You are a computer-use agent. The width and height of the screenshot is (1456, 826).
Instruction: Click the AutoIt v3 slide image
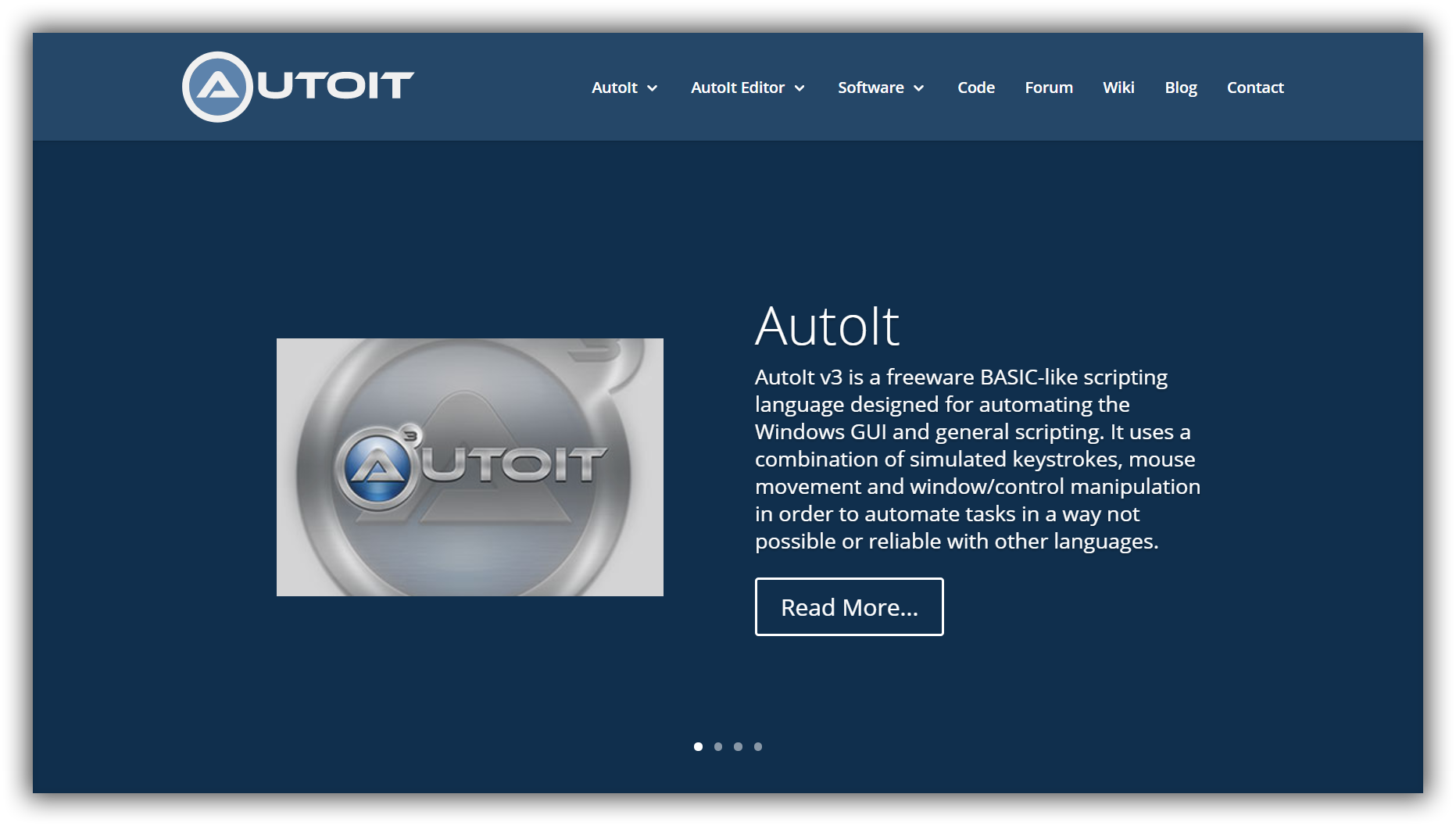(x=470, y=467)
